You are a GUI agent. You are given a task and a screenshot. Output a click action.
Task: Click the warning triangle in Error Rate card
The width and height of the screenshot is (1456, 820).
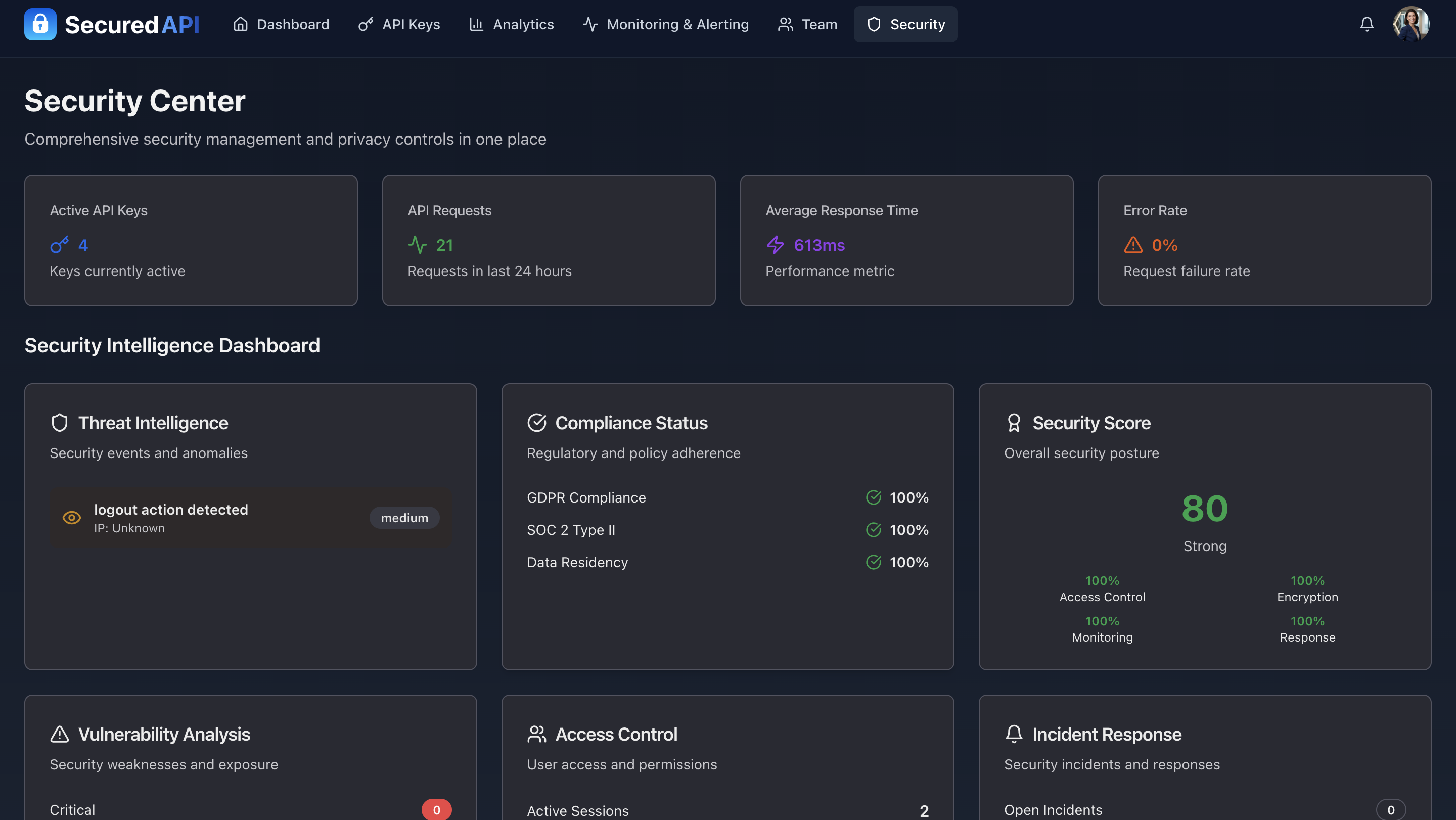coord(1132,245)
